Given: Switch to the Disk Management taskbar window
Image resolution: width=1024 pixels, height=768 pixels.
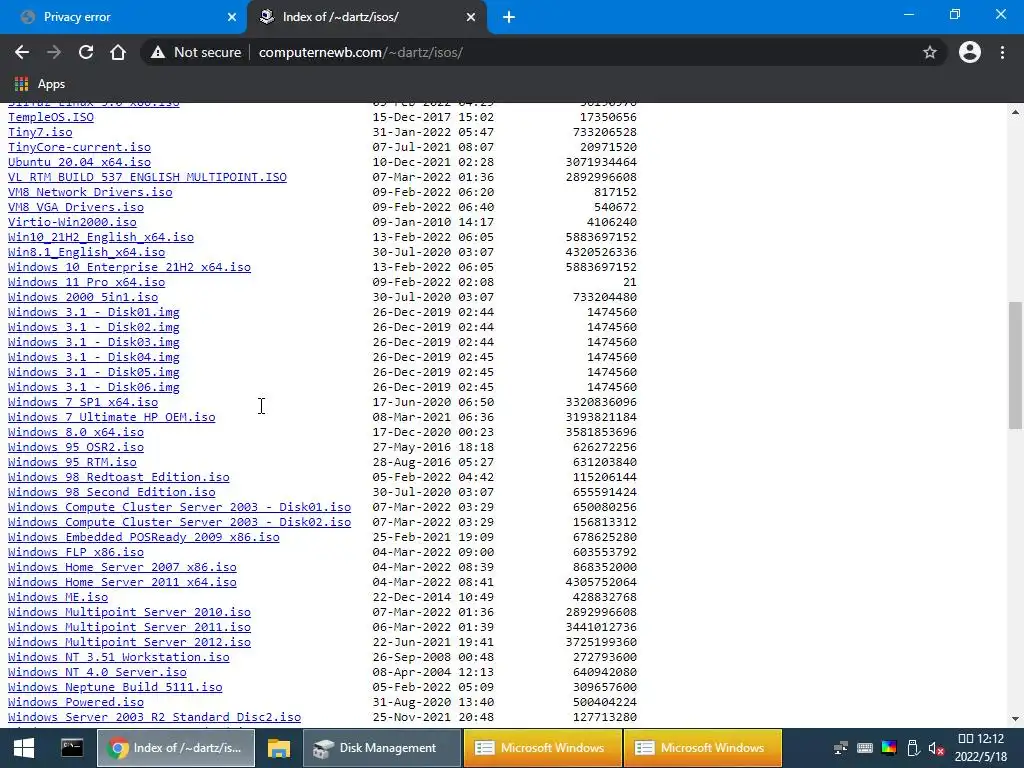Looking at the screenshot, I should coord(382,748).
